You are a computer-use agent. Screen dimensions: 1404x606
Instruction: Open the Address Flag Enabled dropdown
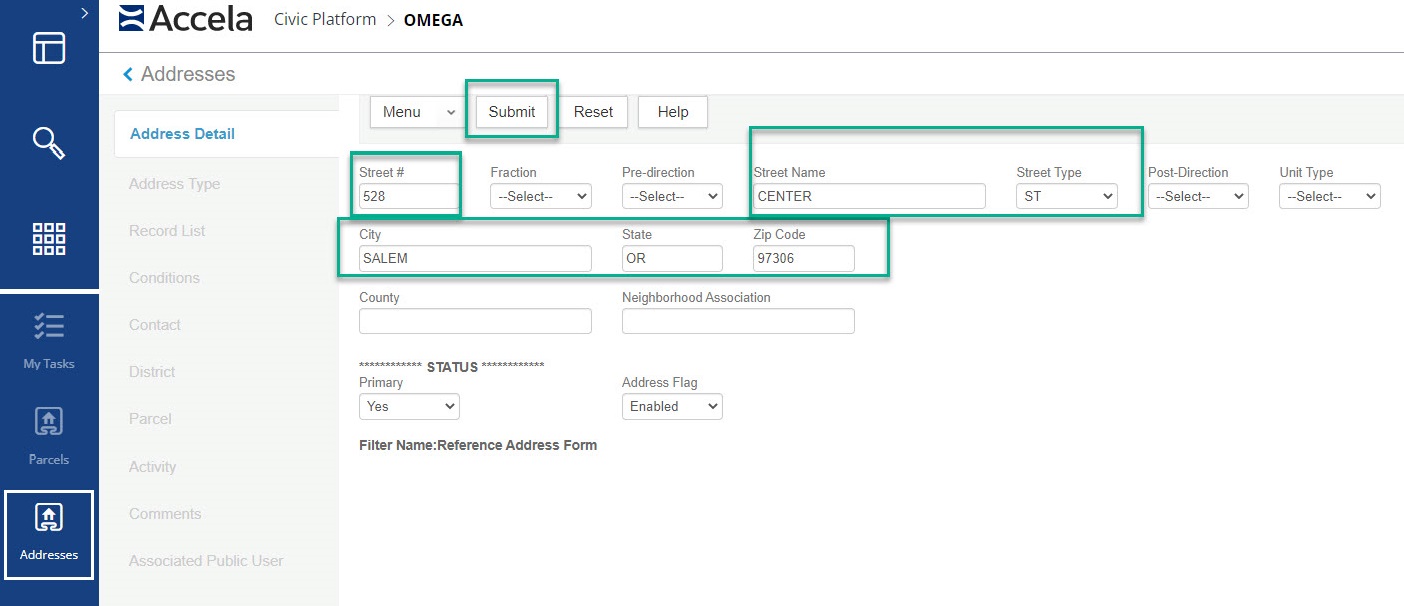coord(671,407)
